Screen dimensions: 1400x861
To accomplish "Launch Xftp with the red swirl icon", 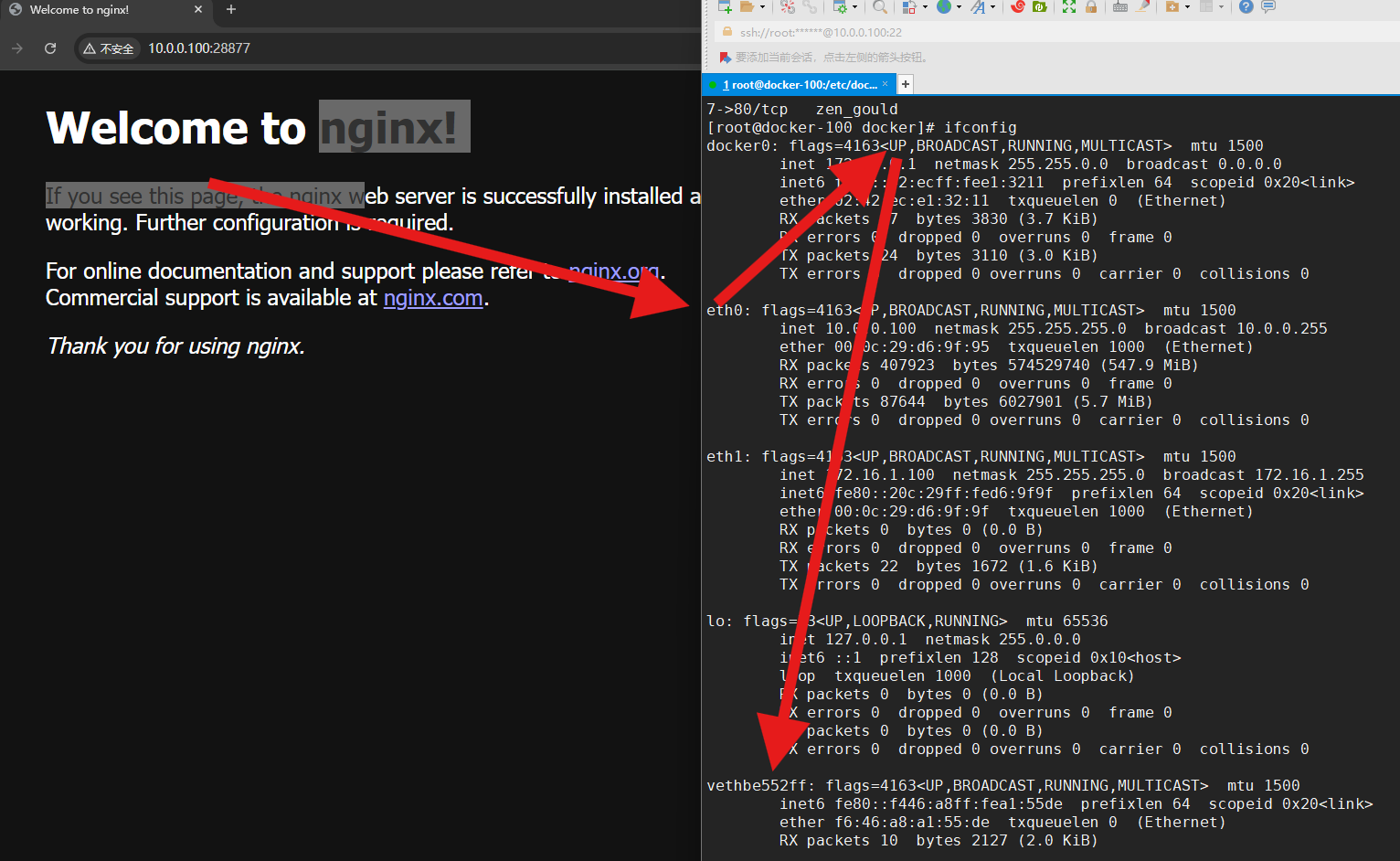I will pos(1018,6).
